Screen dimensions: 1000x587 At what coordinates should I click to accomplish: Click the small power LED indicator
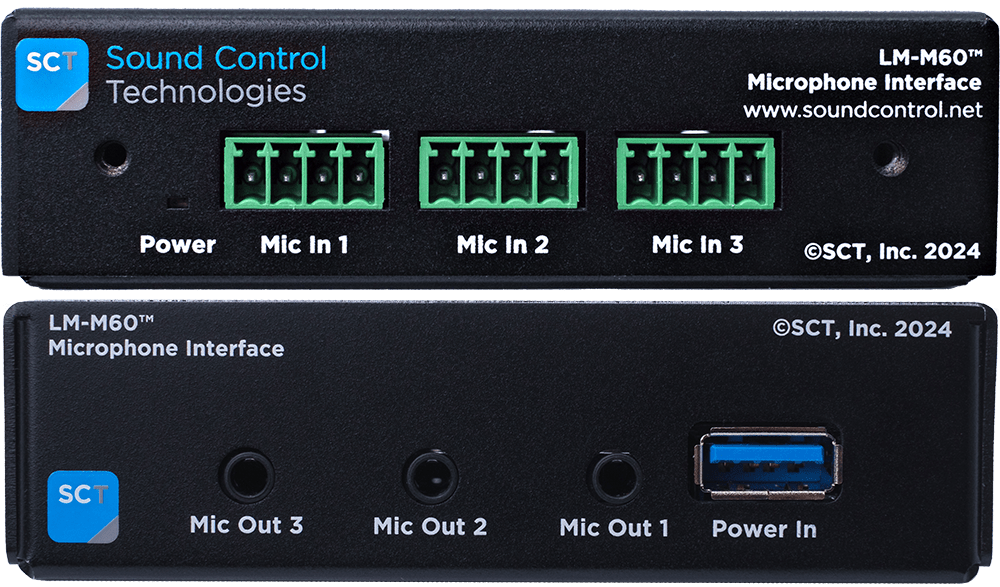177,202
